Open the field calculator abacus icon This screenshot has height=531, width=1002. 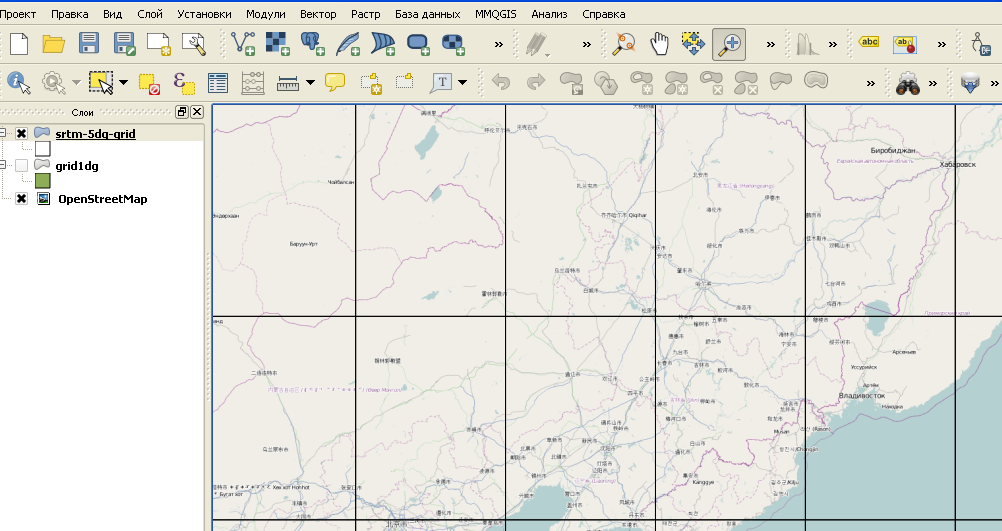[252, 82]
